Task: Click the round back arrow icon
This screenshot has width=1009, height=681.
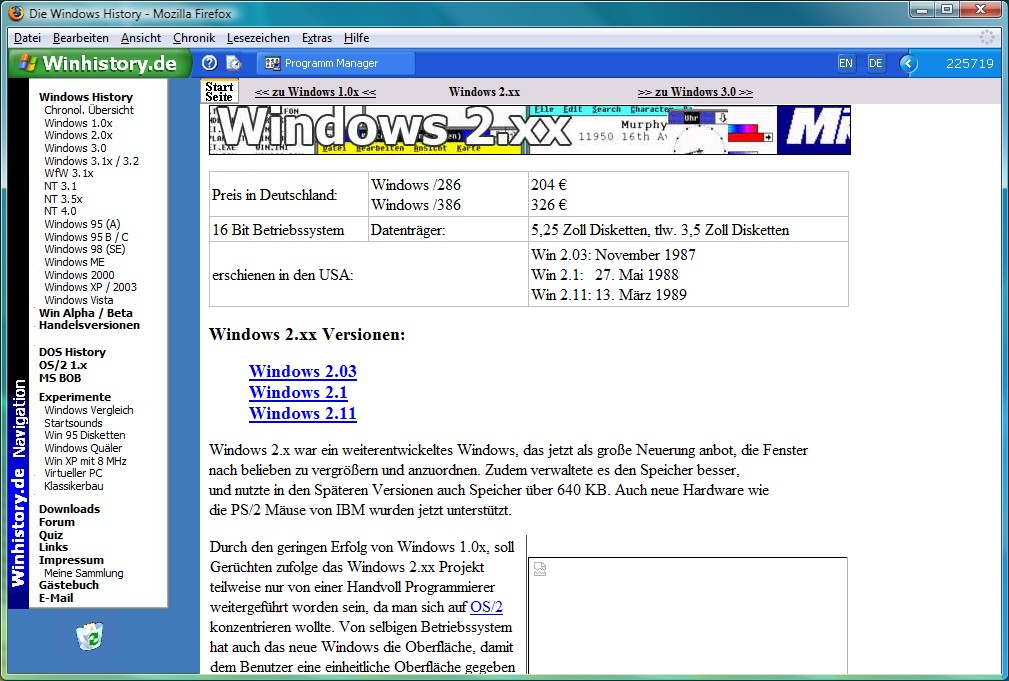Action: [908, 63]
